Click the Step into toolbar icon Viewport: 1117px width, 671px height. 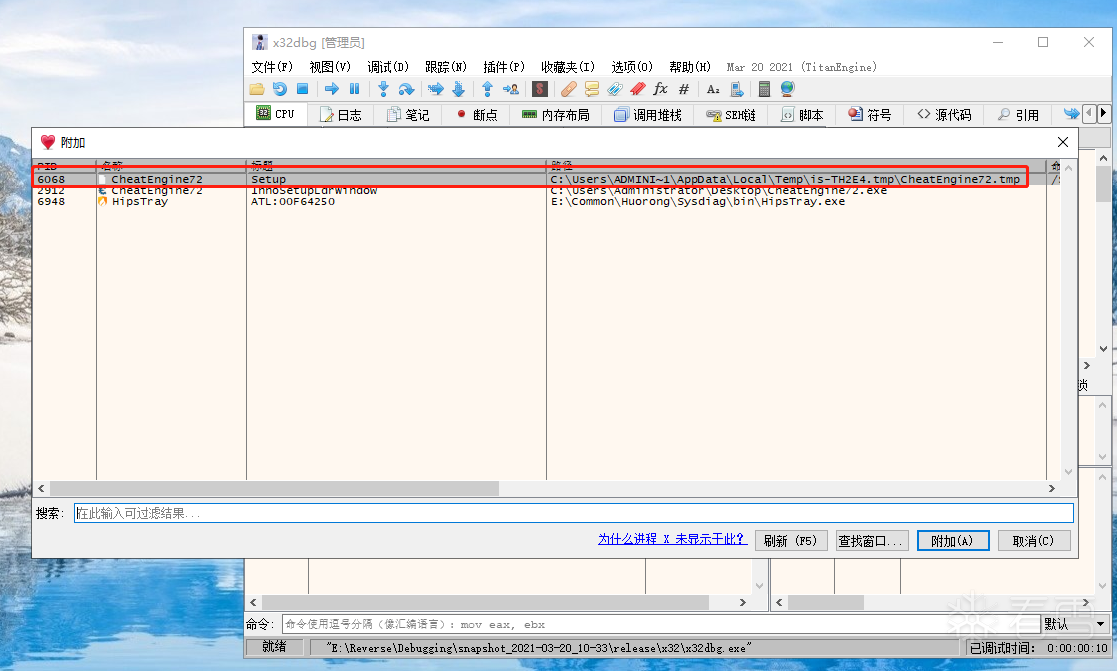tap(383, 89)
